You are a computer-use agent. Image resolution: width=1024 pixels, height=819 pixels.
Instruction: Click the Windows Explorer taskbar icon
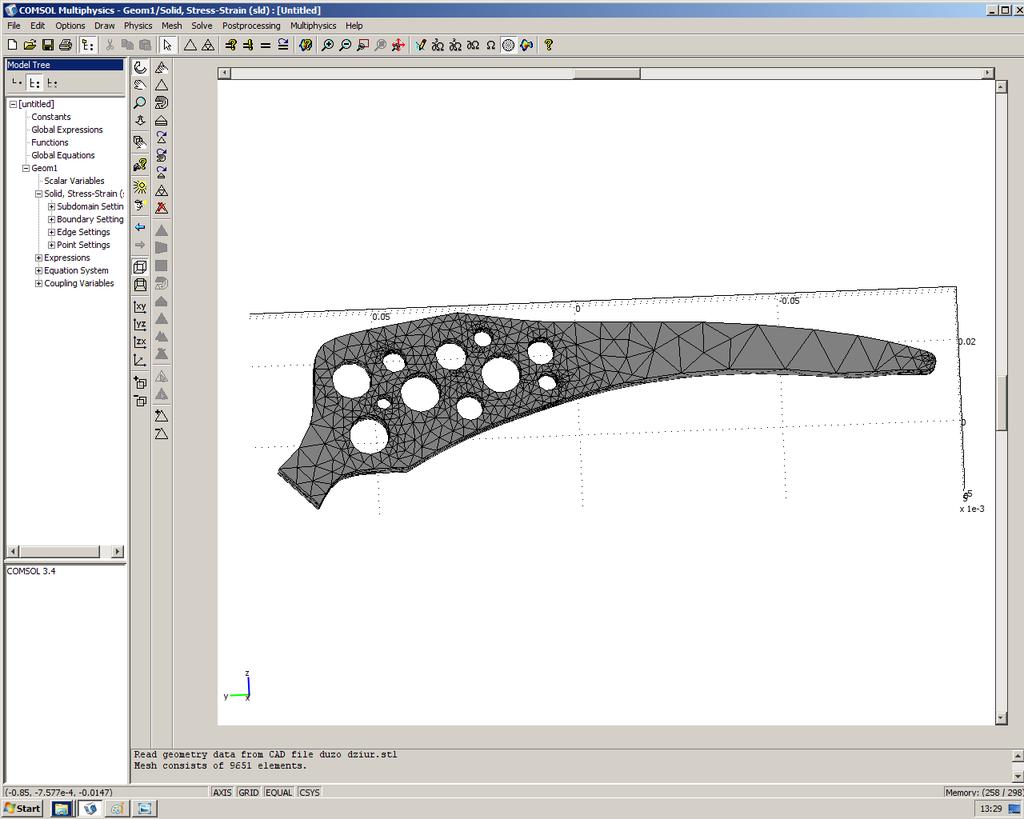pos(61,809)
